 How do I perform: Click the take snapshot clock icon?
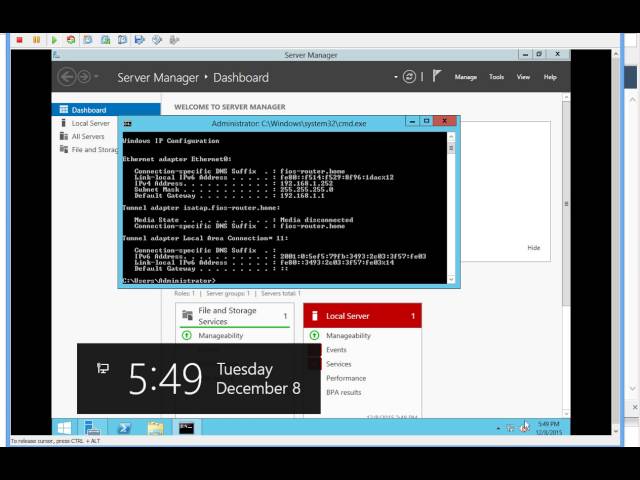click(x=88, y=40)
